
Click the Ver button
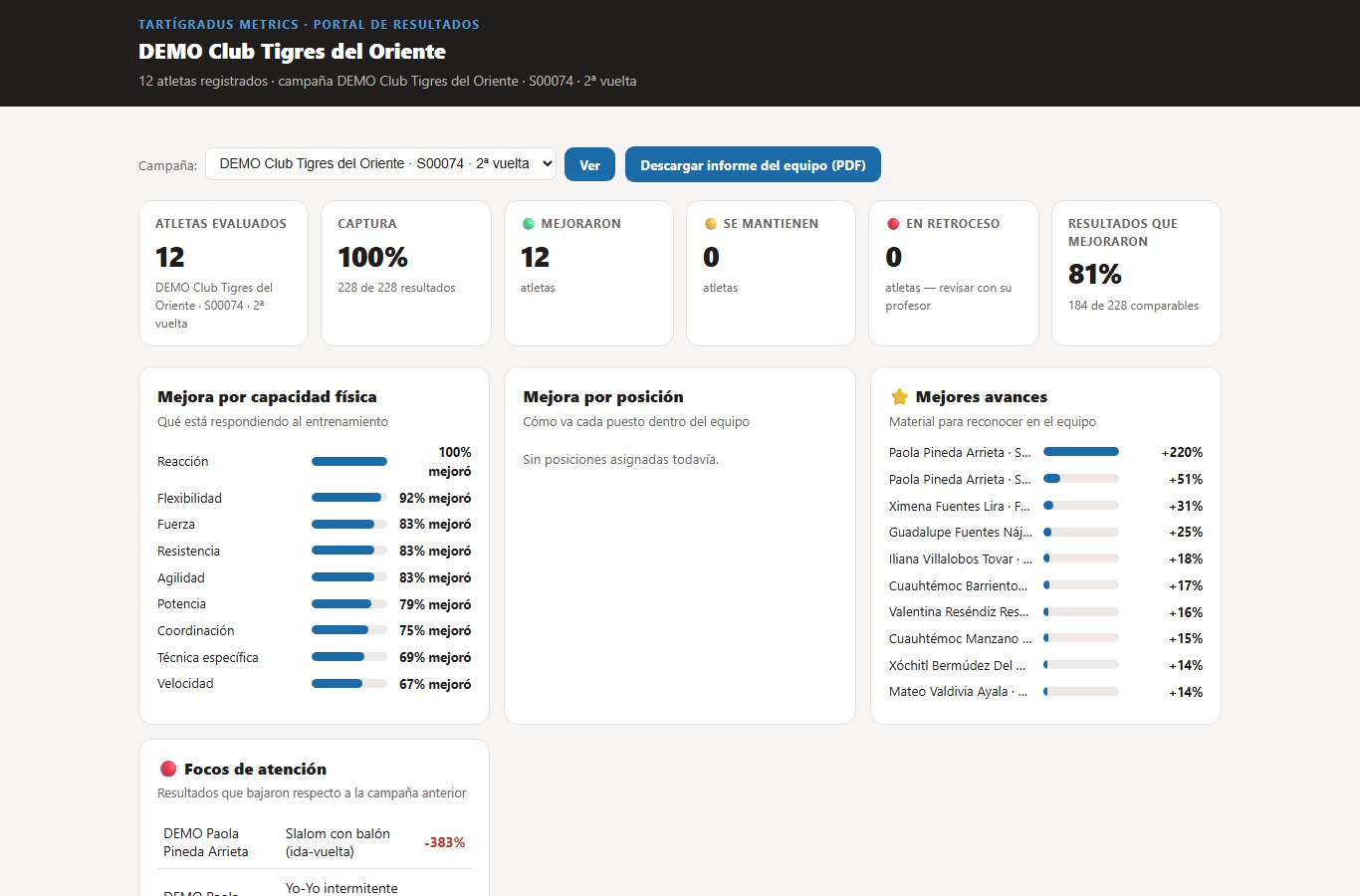[589, 165]
